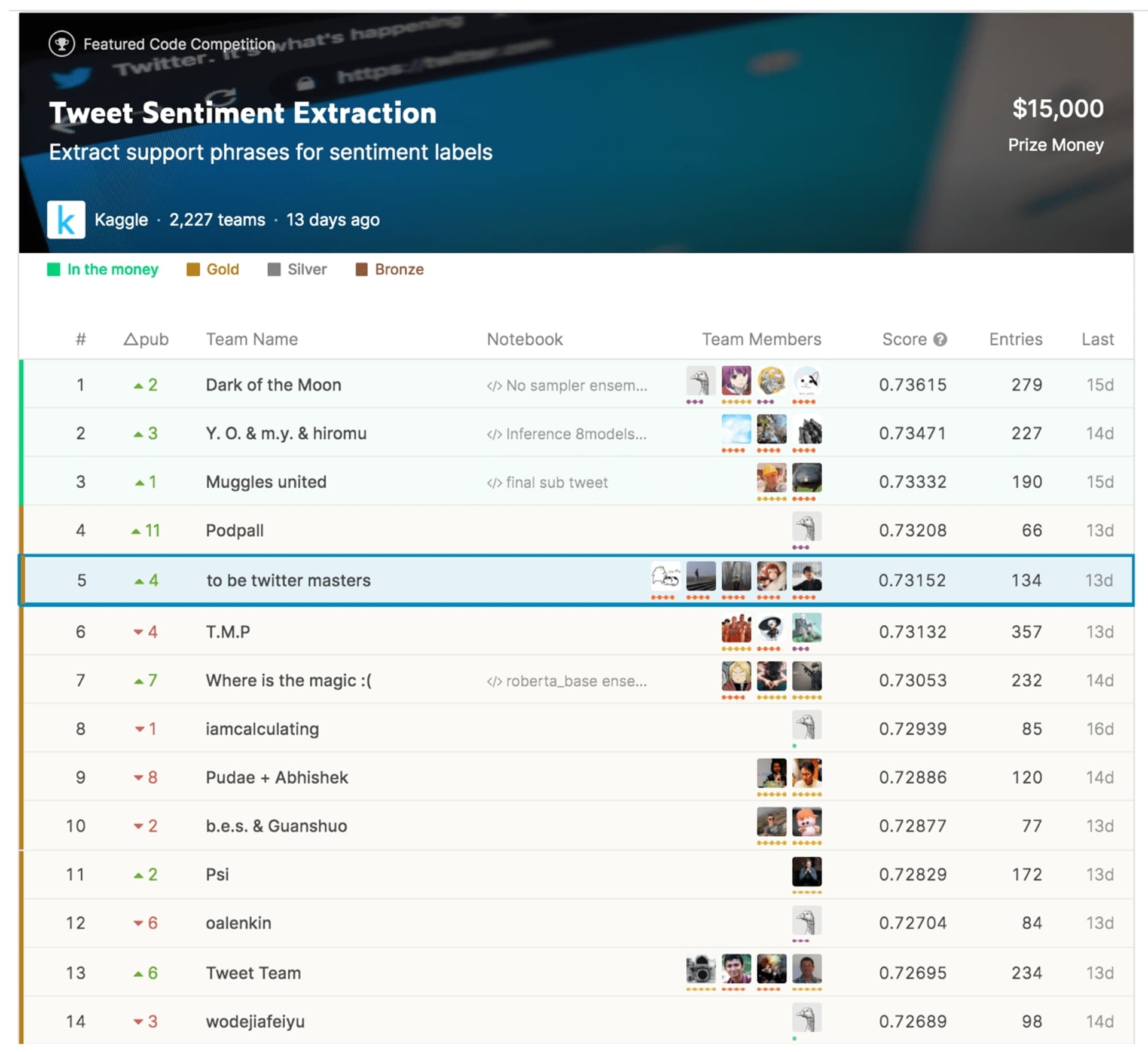Click iamcalculating's team member avatar
The image size is (1148, 1052).
click(x=806, y=725)
